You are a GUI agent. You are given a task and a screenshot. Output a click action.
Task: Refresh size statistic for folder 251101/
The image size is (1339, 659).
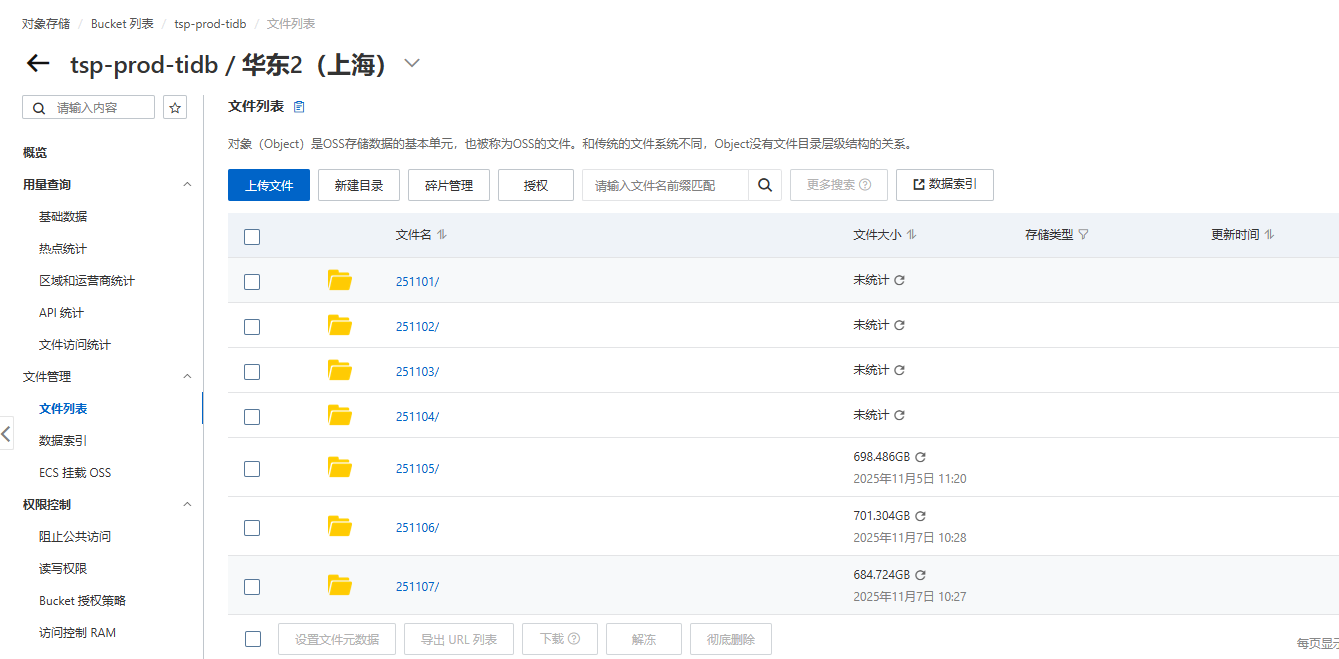pos(899,281)
